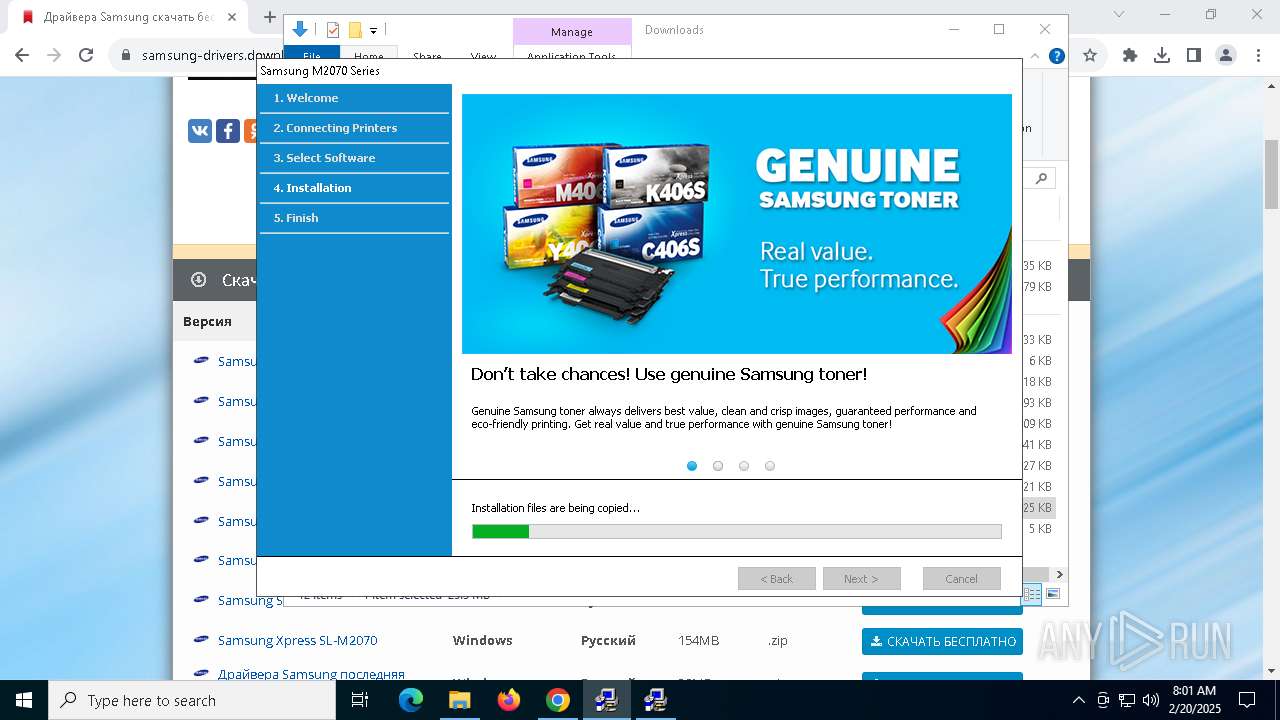Image resolution: width=1280 pixels, height=720 pixels.
Task: Toggle Chrome side panel icon
Action: click(1194, 55)
